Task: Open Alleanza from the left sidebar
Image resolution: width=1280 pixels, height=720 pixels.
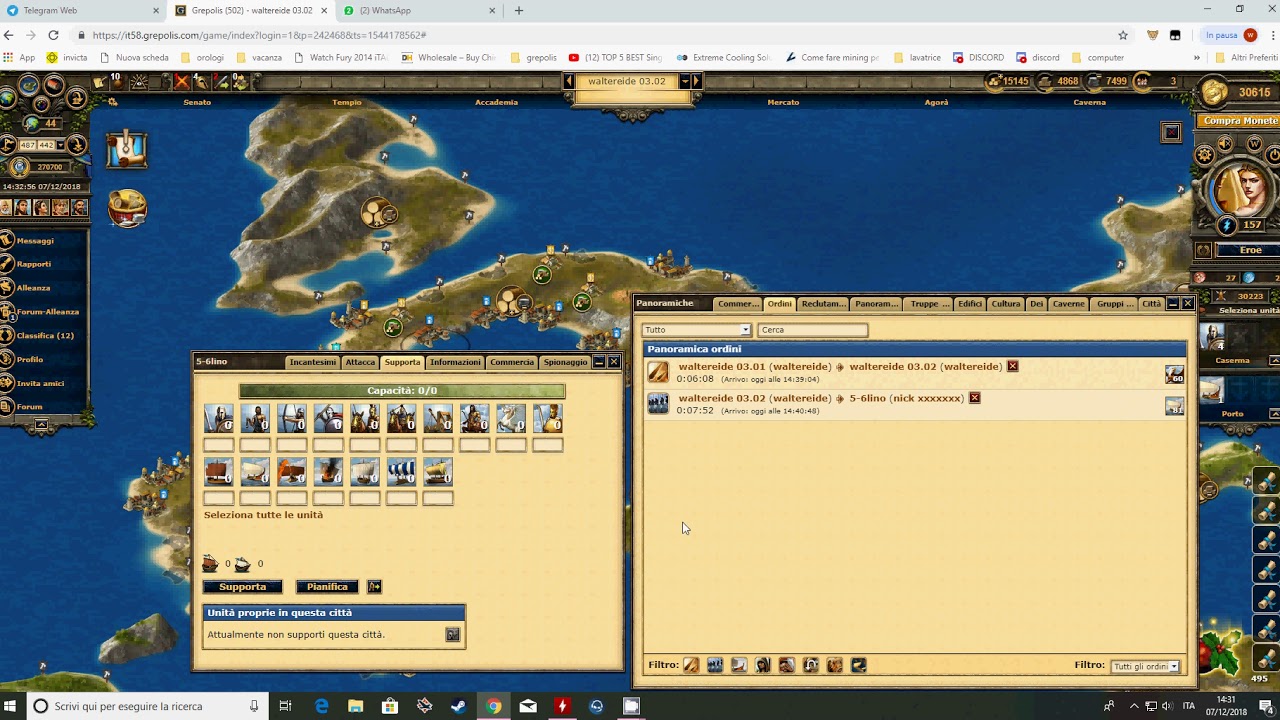Action: 33,288
